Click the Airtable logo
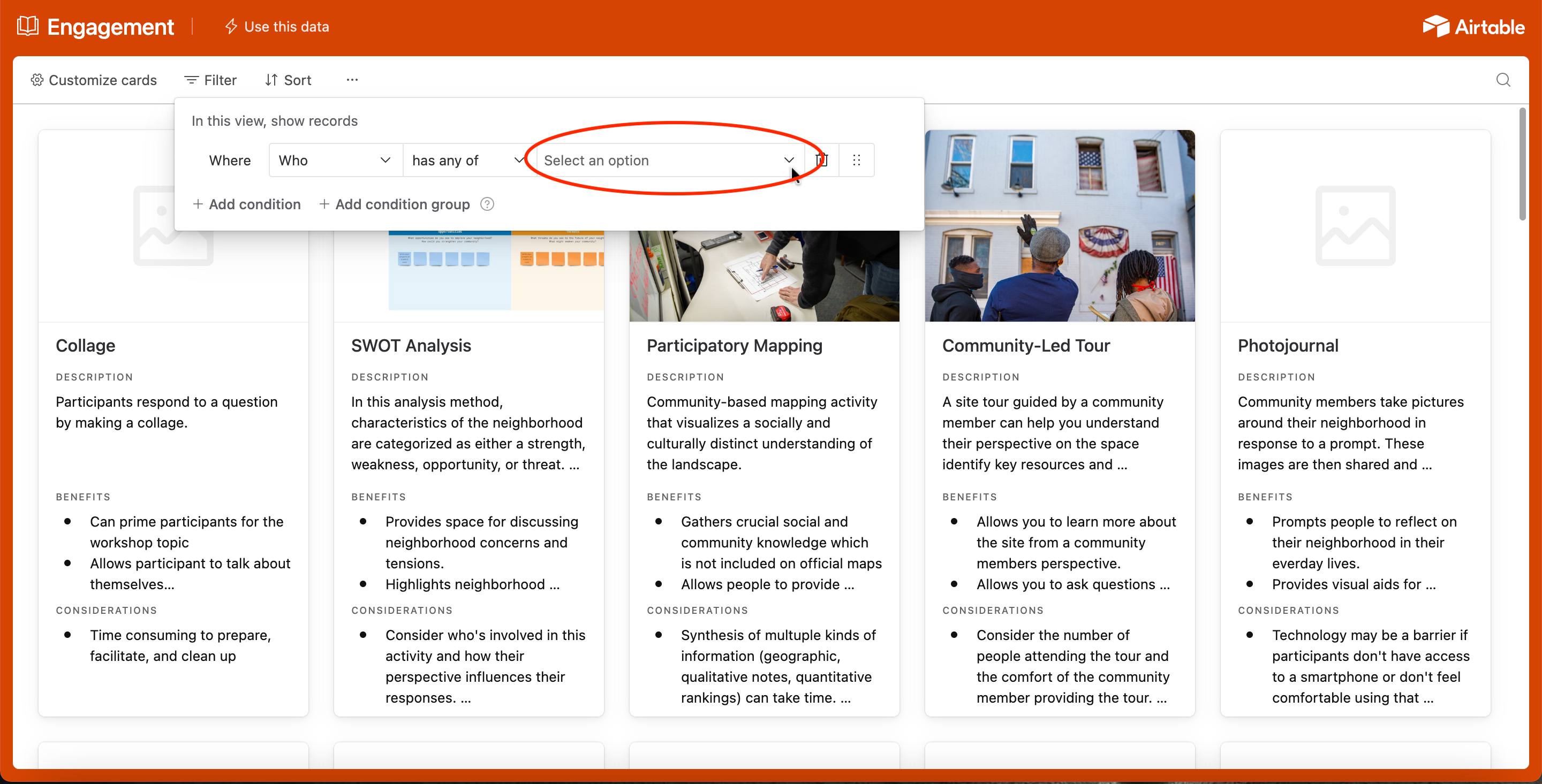Image resolution: width=1542 pixels, height=784 pixels. [1473, 26]
